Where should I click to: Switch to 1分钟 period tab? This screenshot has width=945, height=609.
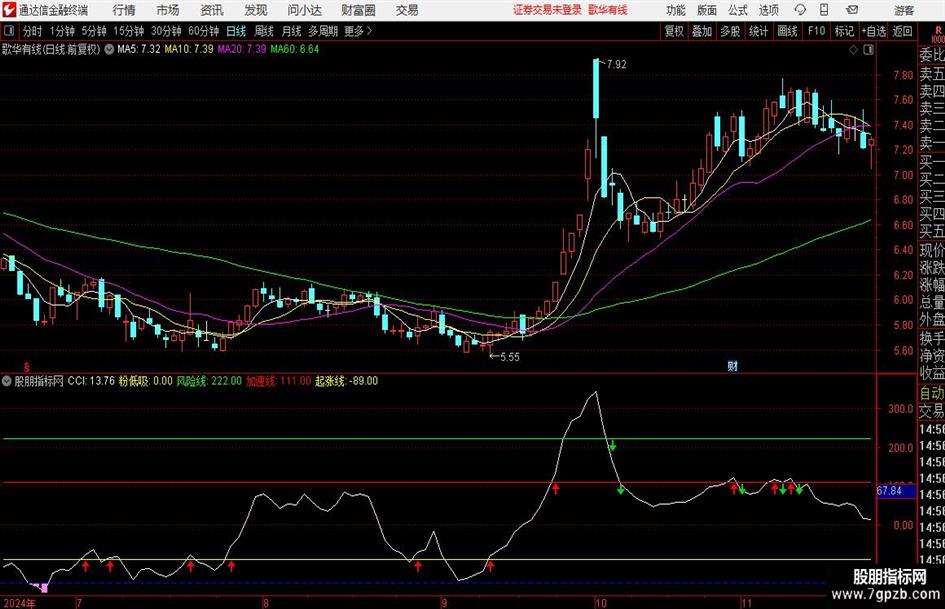pyautogui.click(x=62, y=31)
